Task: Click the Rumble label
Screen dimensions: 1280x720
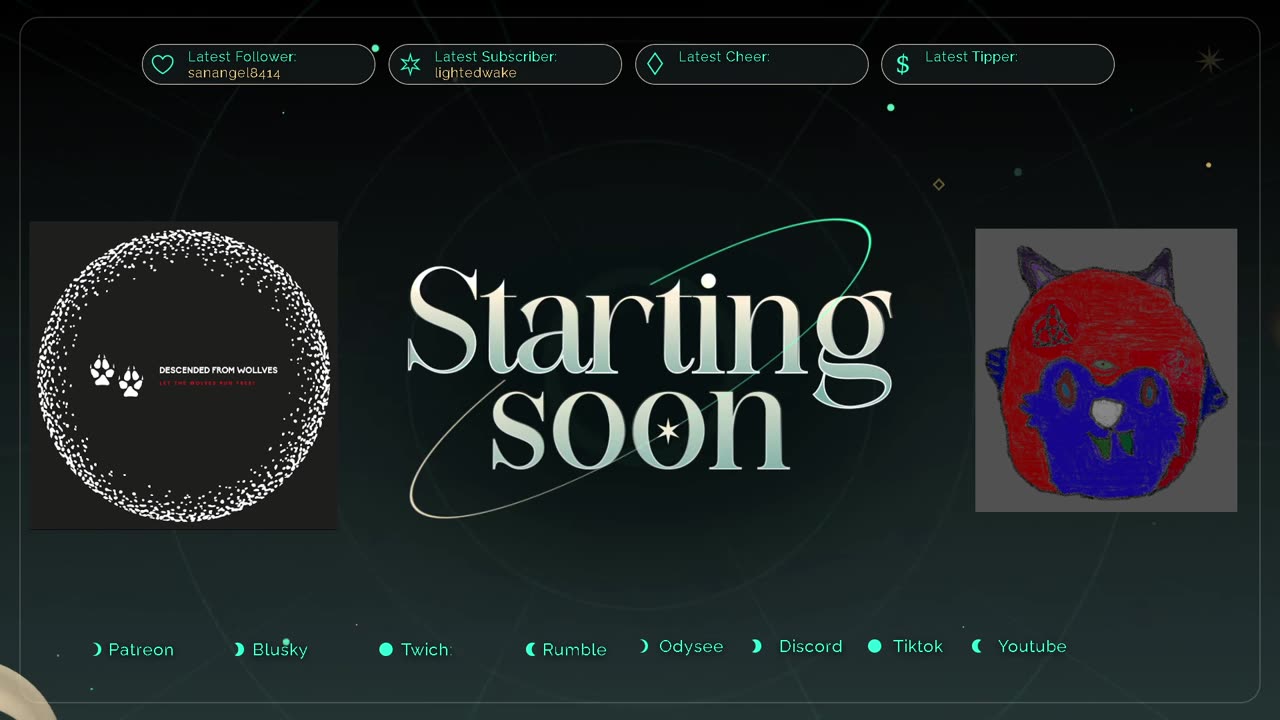Action: click(x=574, y=650)
